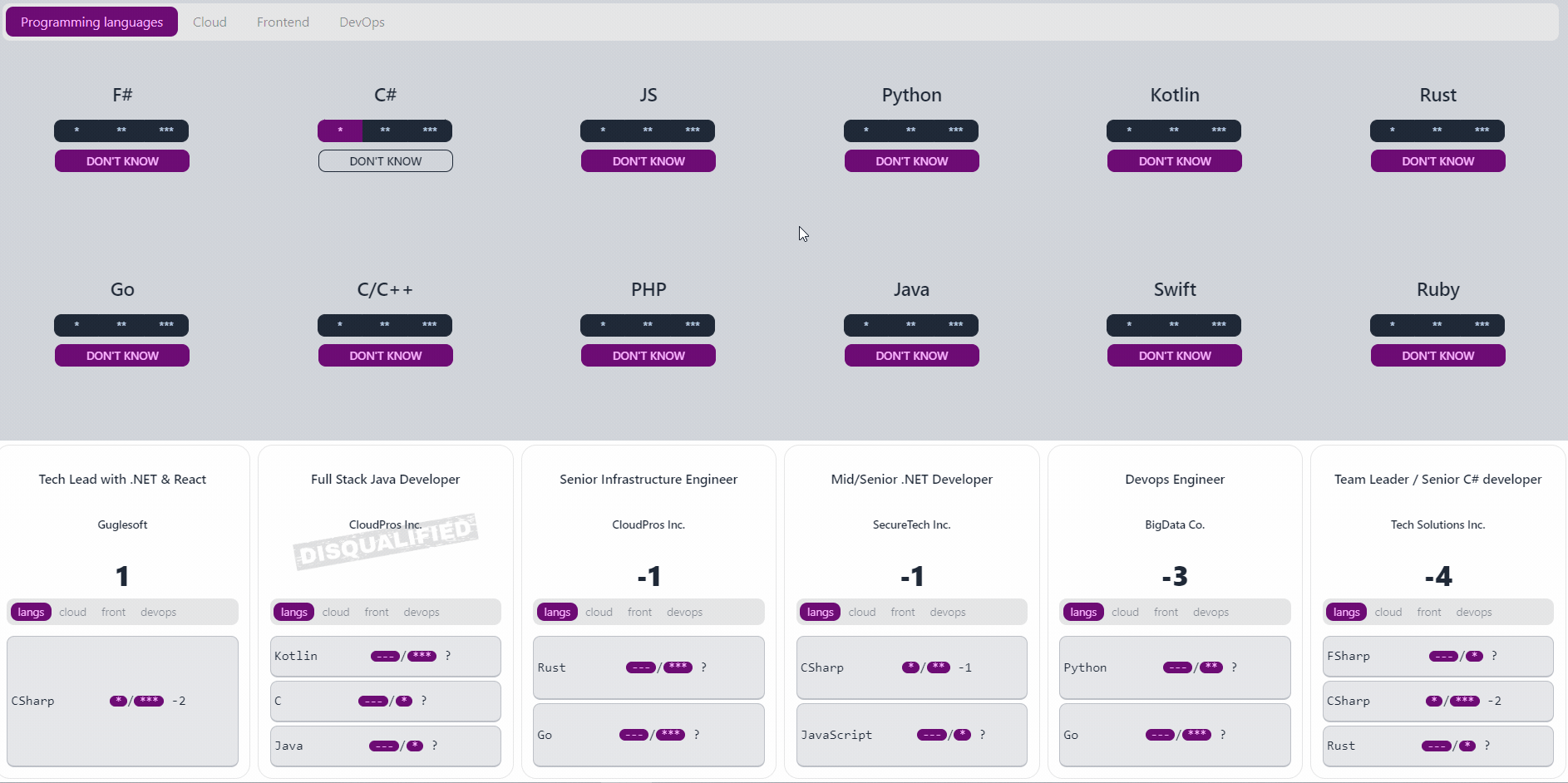The image size is (1568, 783).
Task: Select three-star rating for Python
Action: tap(956, 130)
